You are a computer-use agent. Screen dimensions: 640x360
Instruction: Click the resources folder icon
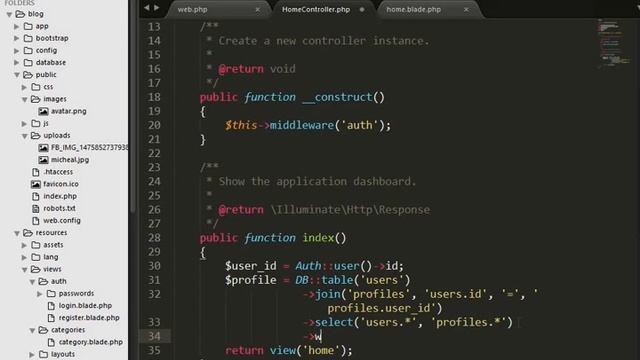tap(28, 233)
